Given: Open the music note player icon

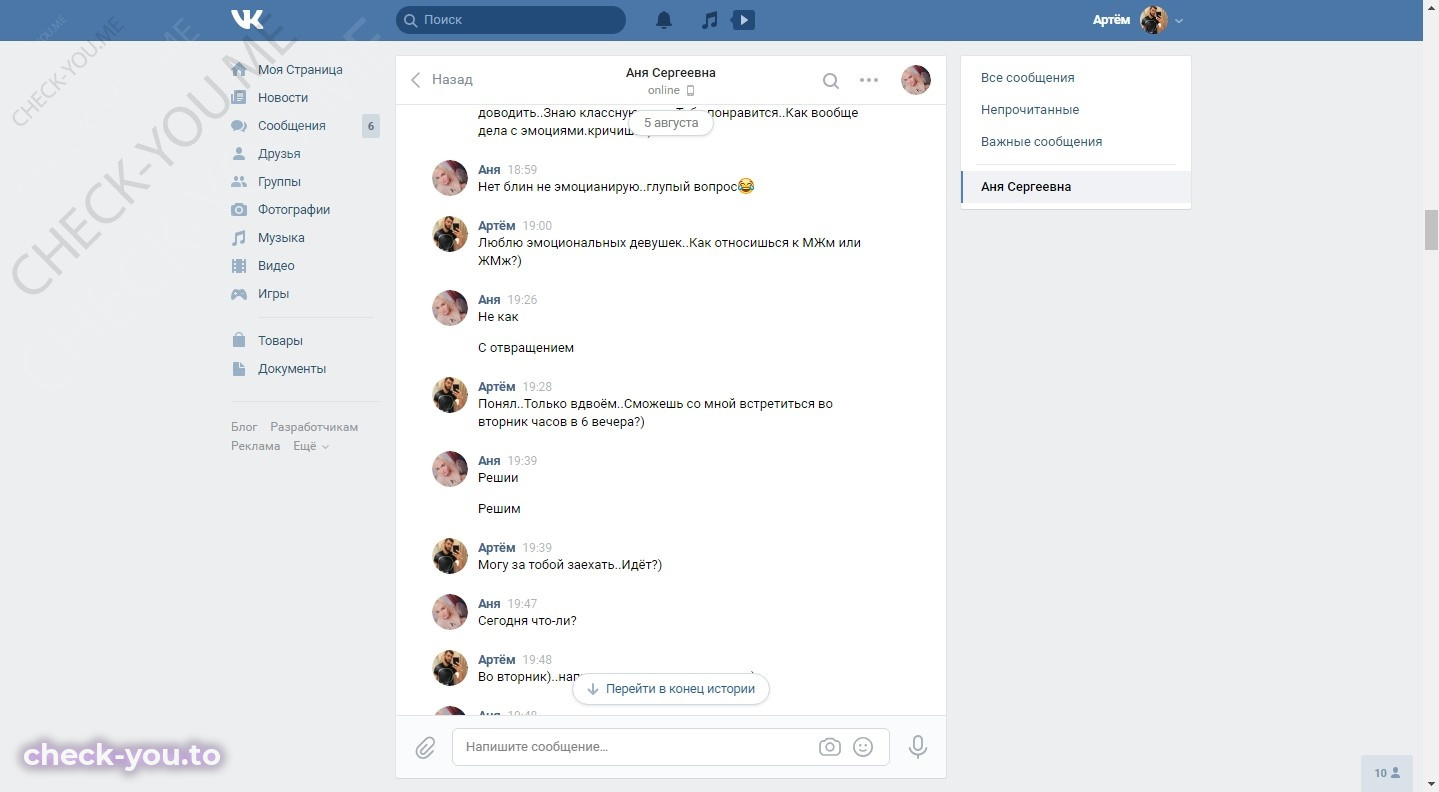Looking at the screenshot, I should tap(709, 20).
